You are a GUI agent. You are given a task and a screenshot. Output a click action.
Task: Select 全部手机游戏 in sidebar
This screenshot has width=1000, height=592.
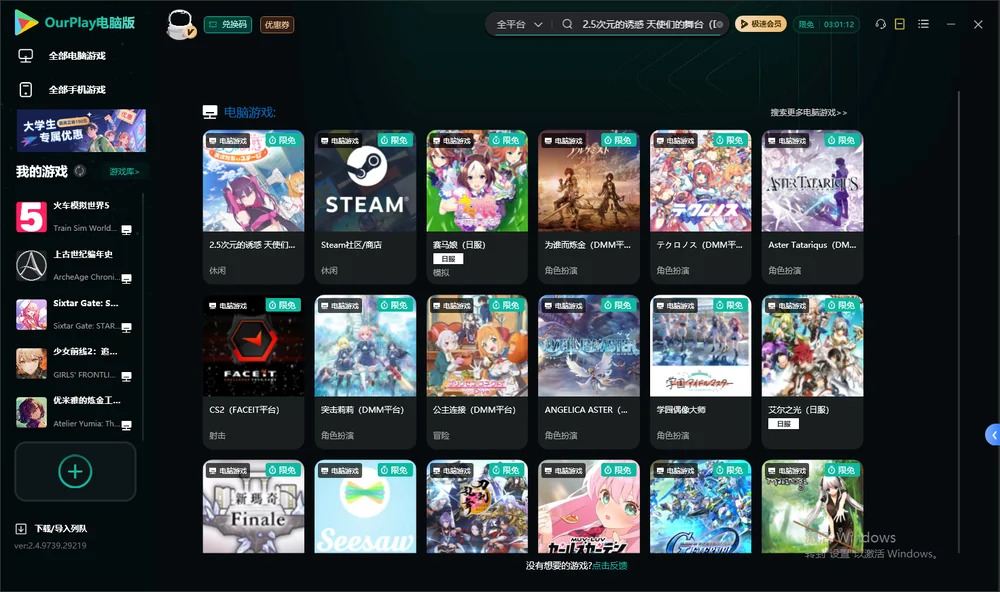77,89
